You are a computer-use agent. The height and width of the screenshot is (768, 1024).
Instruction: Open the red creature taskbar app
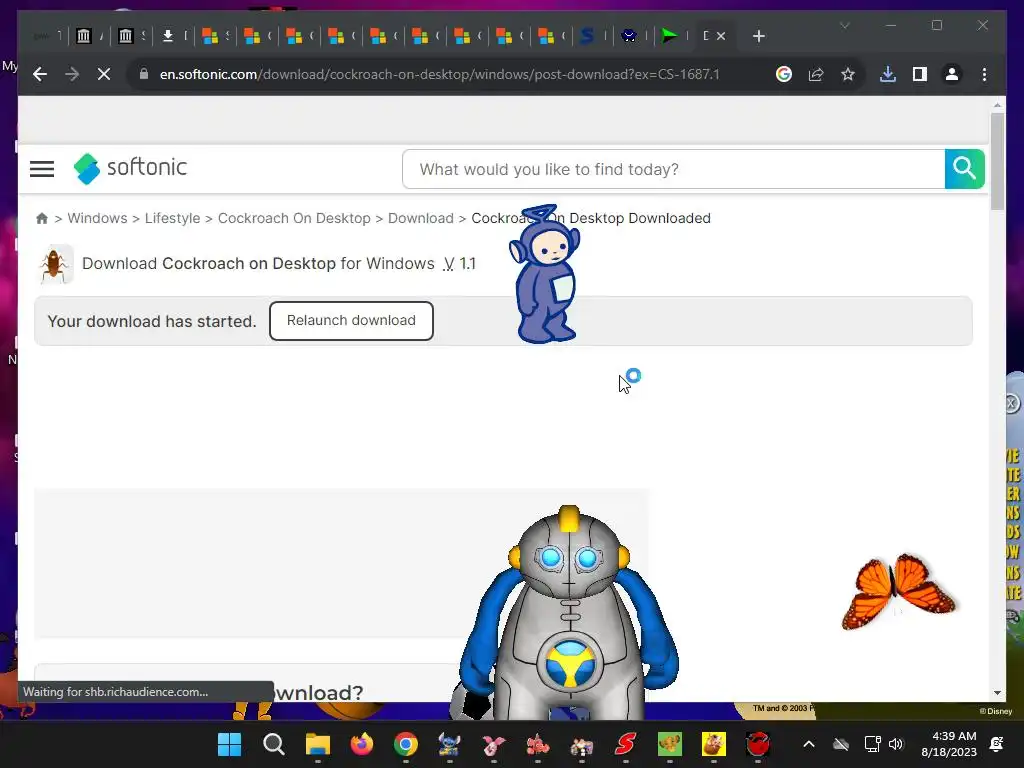pos(758,744)
